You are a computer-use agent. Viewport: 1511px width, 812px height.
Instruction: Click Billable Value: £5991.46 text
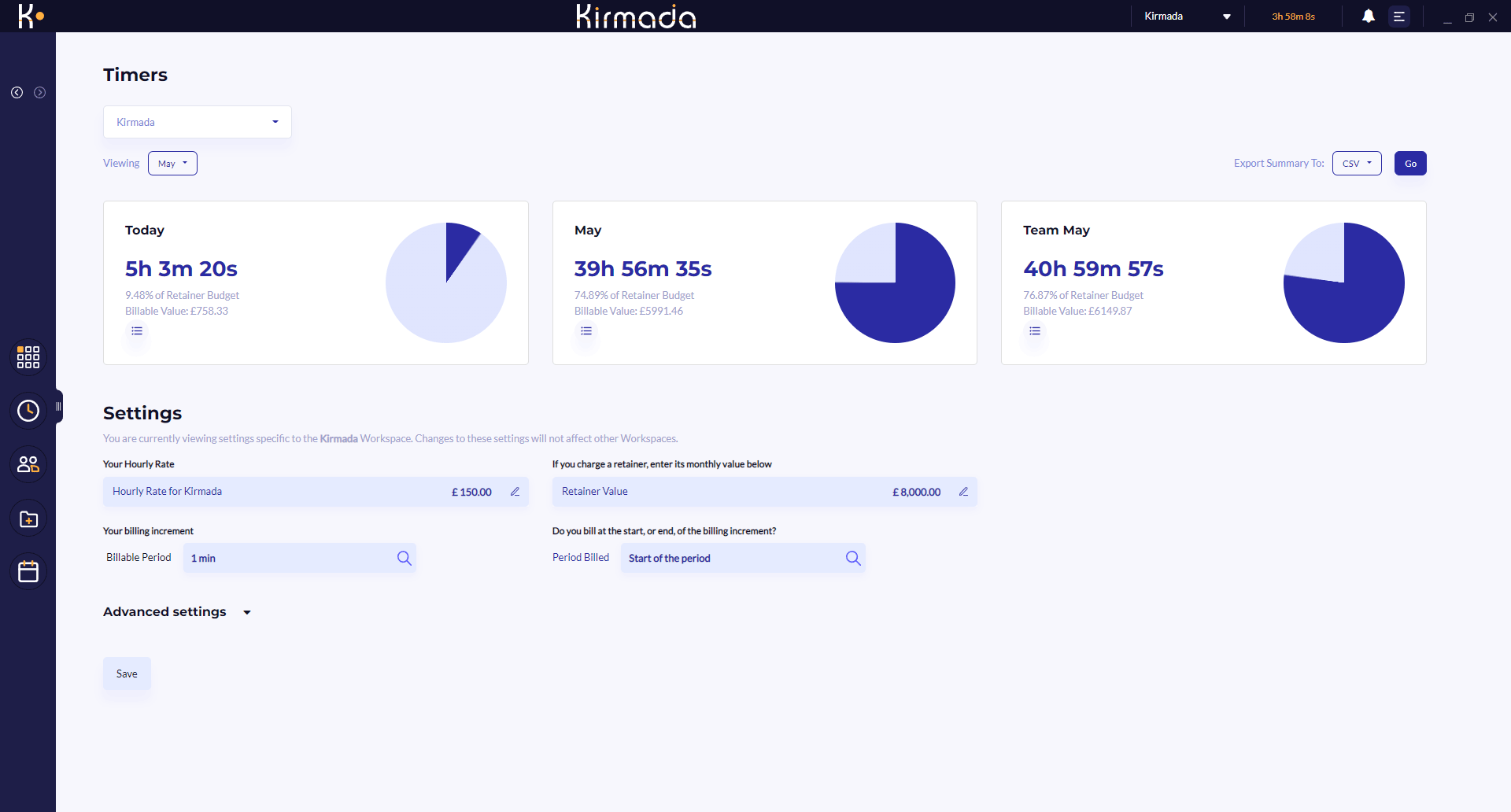[629, 311]
